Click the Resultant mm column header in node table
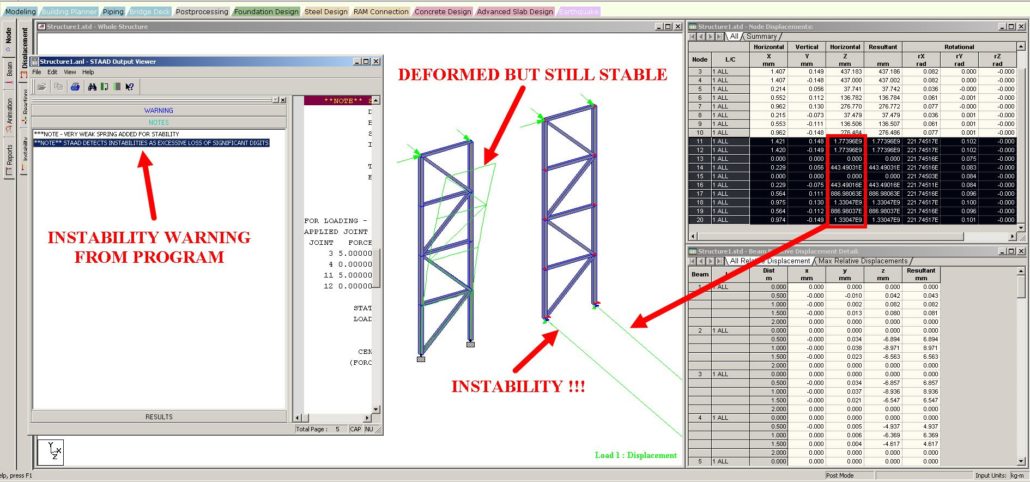Viewport: 1030px width, 482px height. pyautogui.click(x=885, y=55)
